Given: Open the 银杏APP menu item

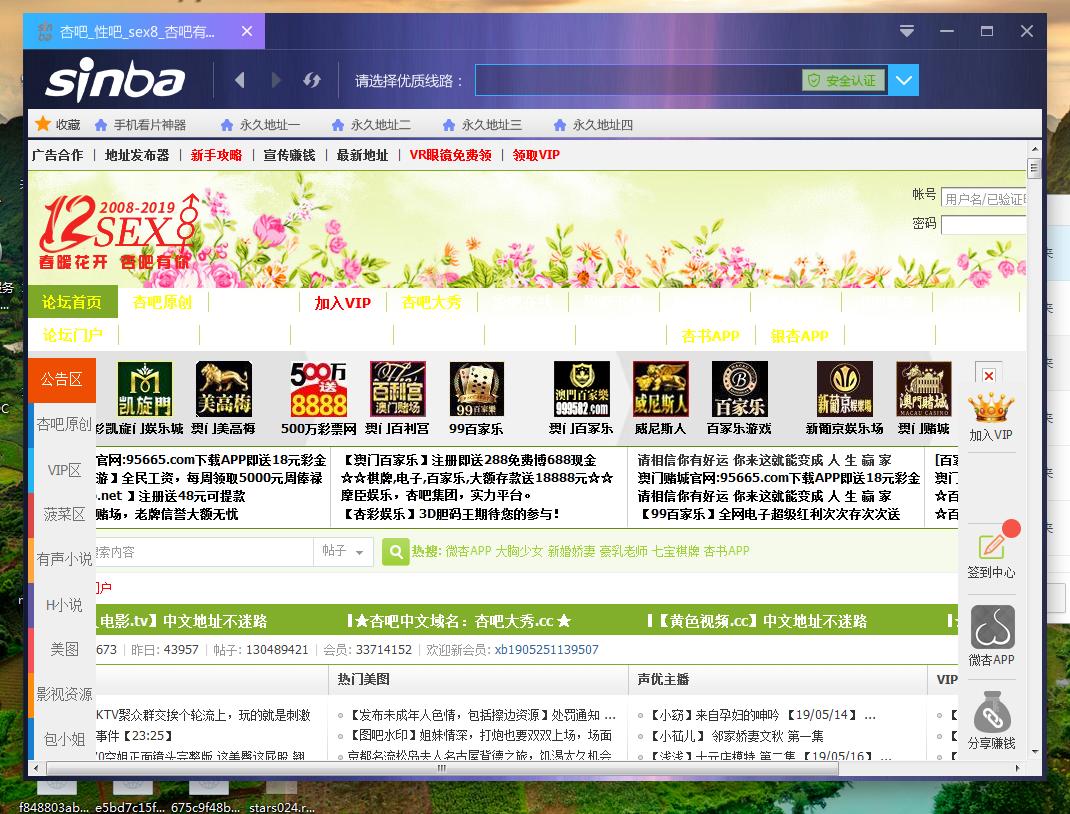Looking at the screenshot, I should click(800, 335).
